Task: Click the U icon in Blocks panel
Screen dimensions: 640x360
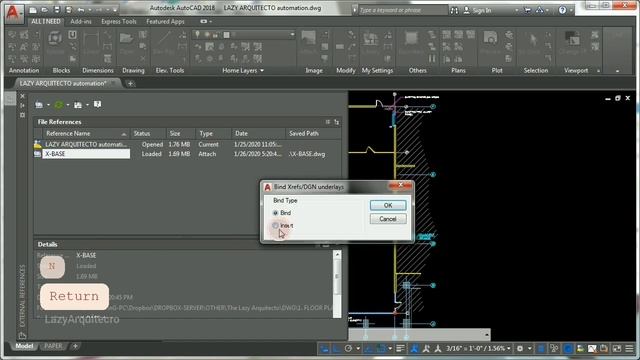Action: (73, 35)
